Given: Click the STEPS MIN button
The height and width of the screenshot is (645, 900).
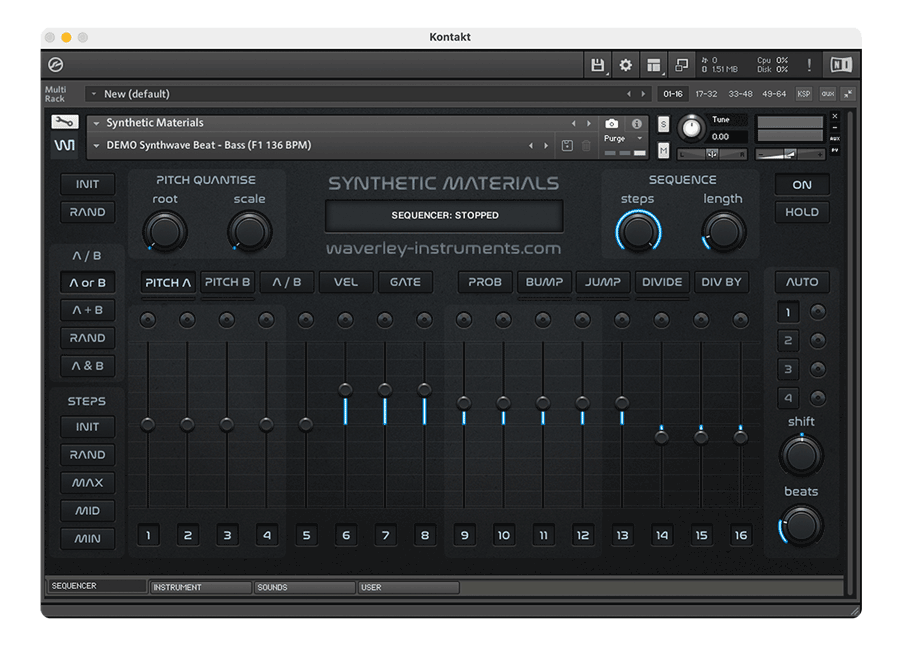Looking at the screenshot, I should tap(87, 538).
